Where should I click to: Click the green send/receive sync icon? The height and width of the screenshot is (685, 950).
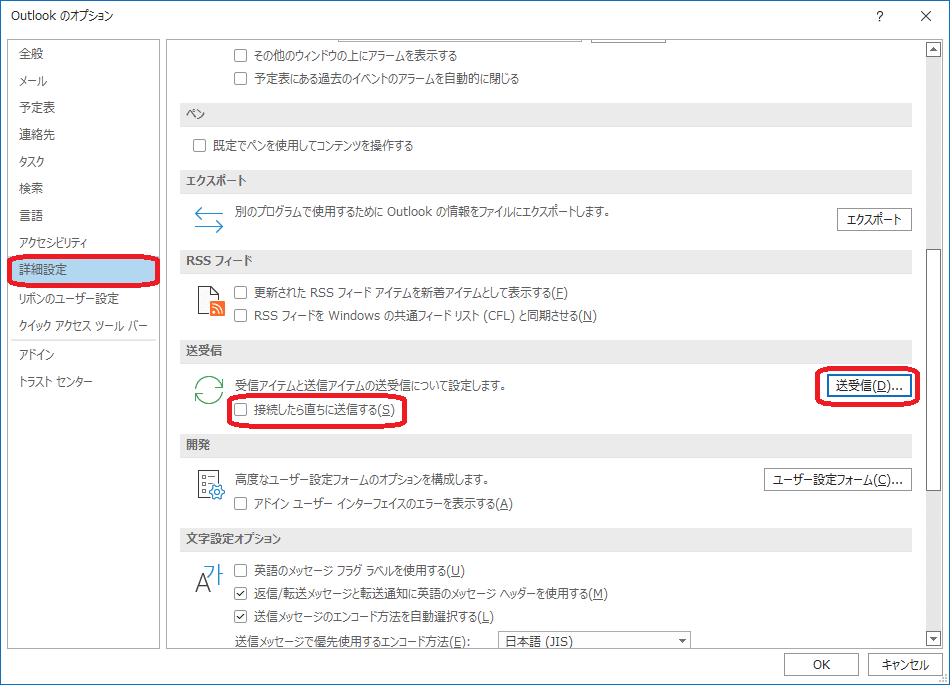209,390
